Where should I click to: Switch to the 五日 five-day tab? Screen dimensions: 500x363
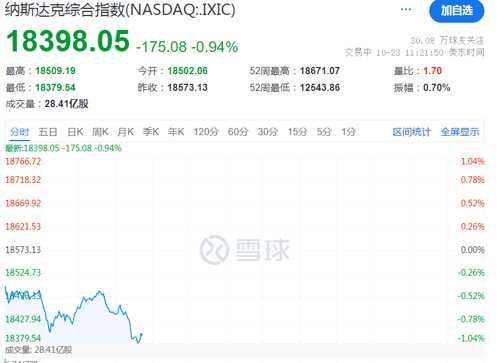(48, 132)
